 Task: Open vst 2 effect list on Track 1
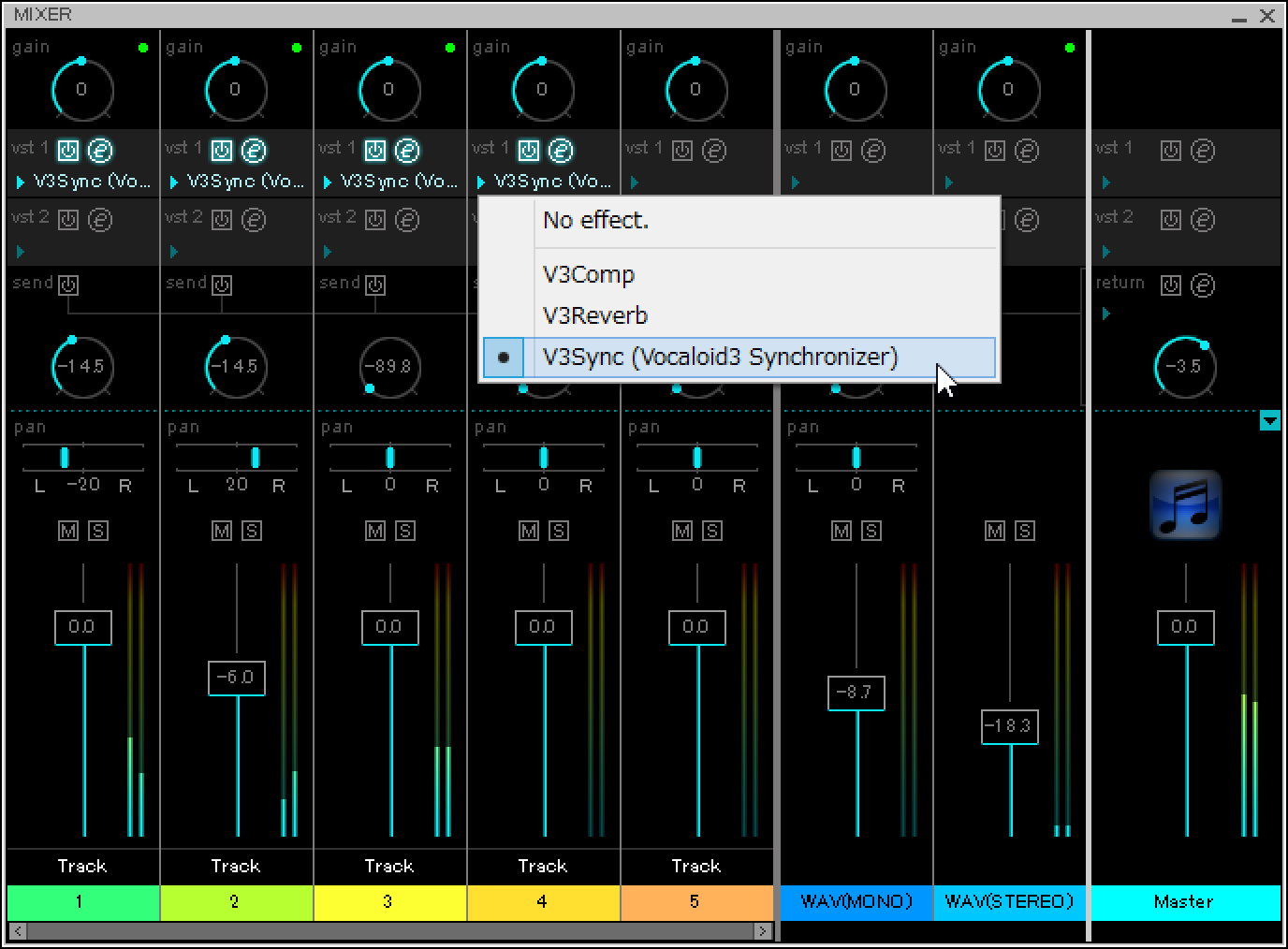point(21,252)
